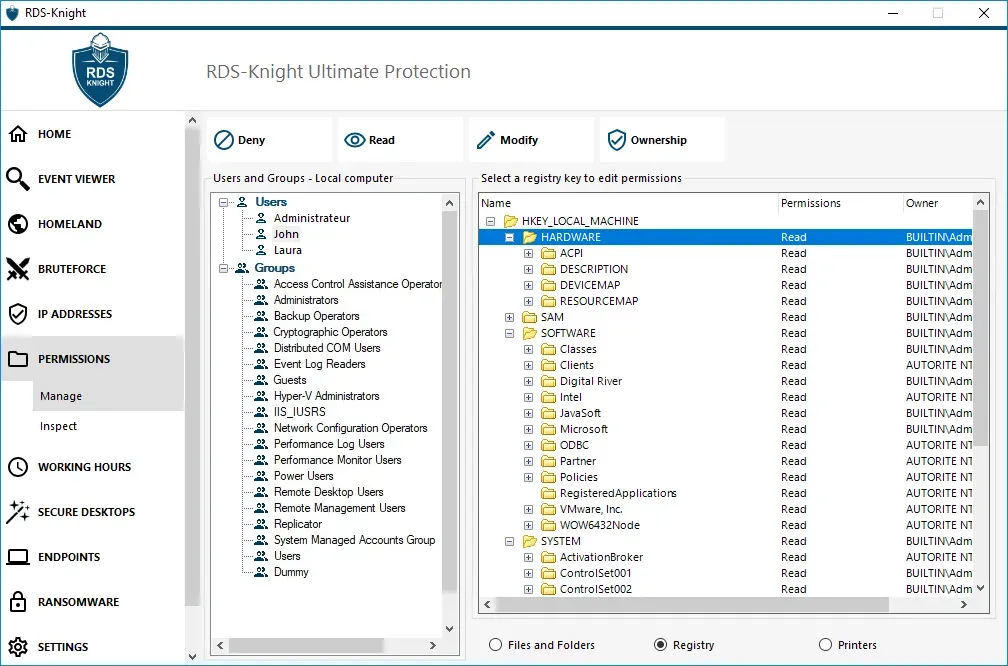Open Endpoints laptop icon
This screenshot has width=1008, height=666.
click(x=18, y=557)
